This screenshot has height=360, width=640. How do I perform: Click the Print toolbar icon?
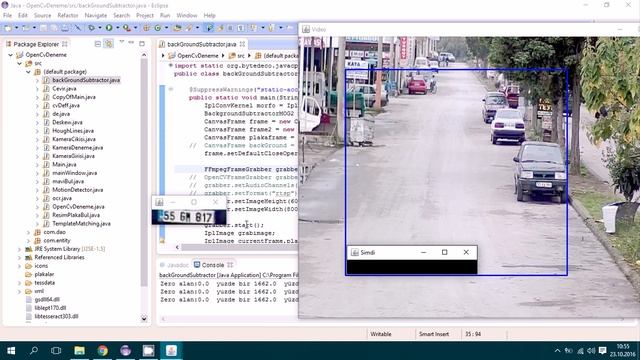(x=65, y=28)
